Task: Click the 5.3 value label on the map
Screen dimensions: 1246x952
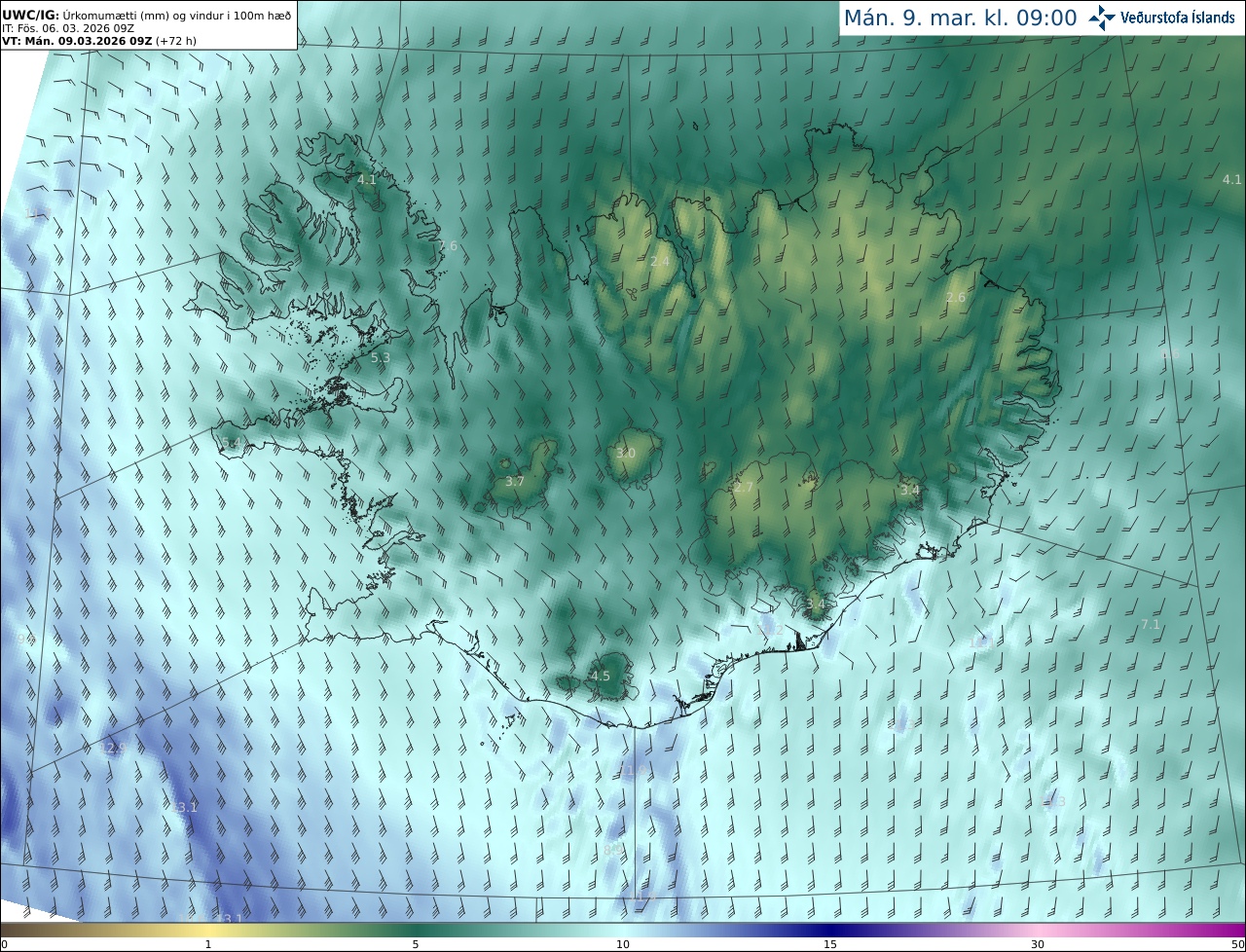Action: (x=381, y=358)
